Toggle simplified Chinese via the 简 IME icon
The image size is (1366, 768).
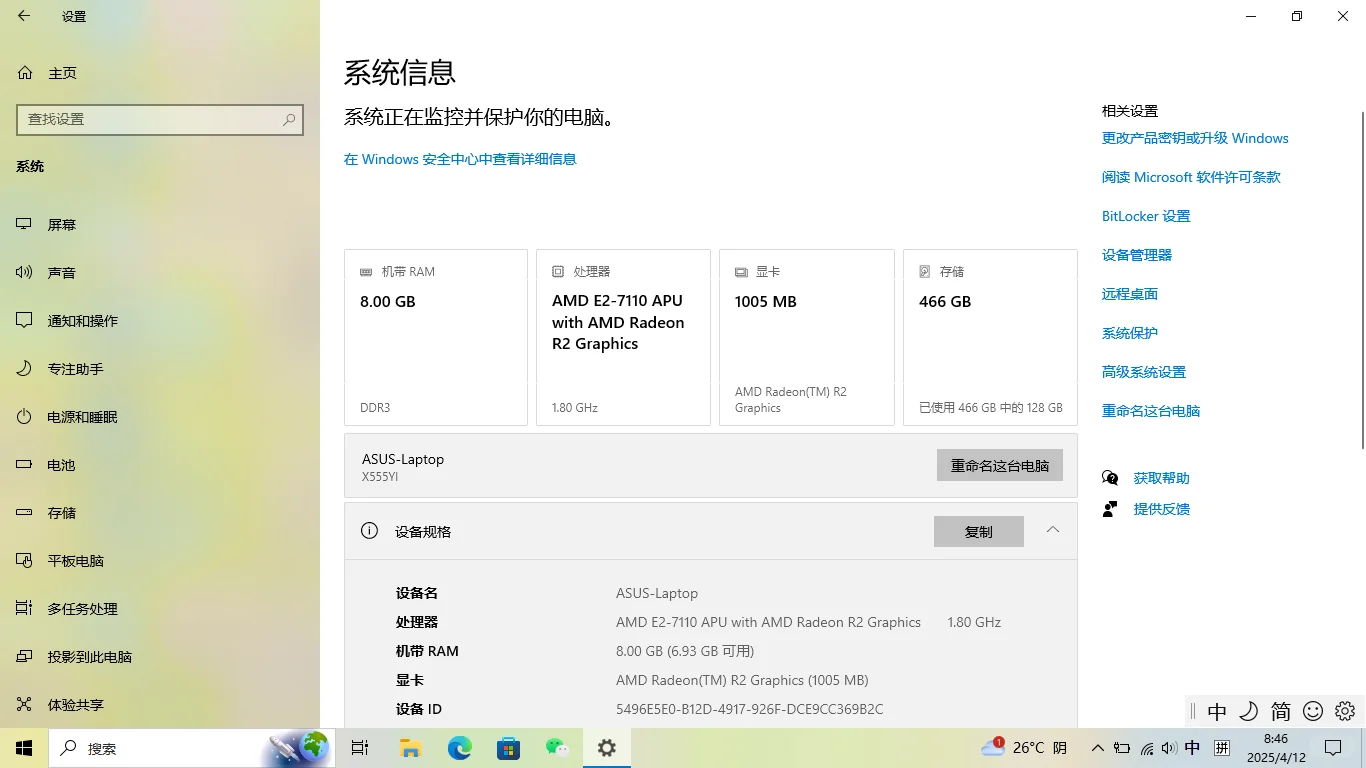point(1280,711)
